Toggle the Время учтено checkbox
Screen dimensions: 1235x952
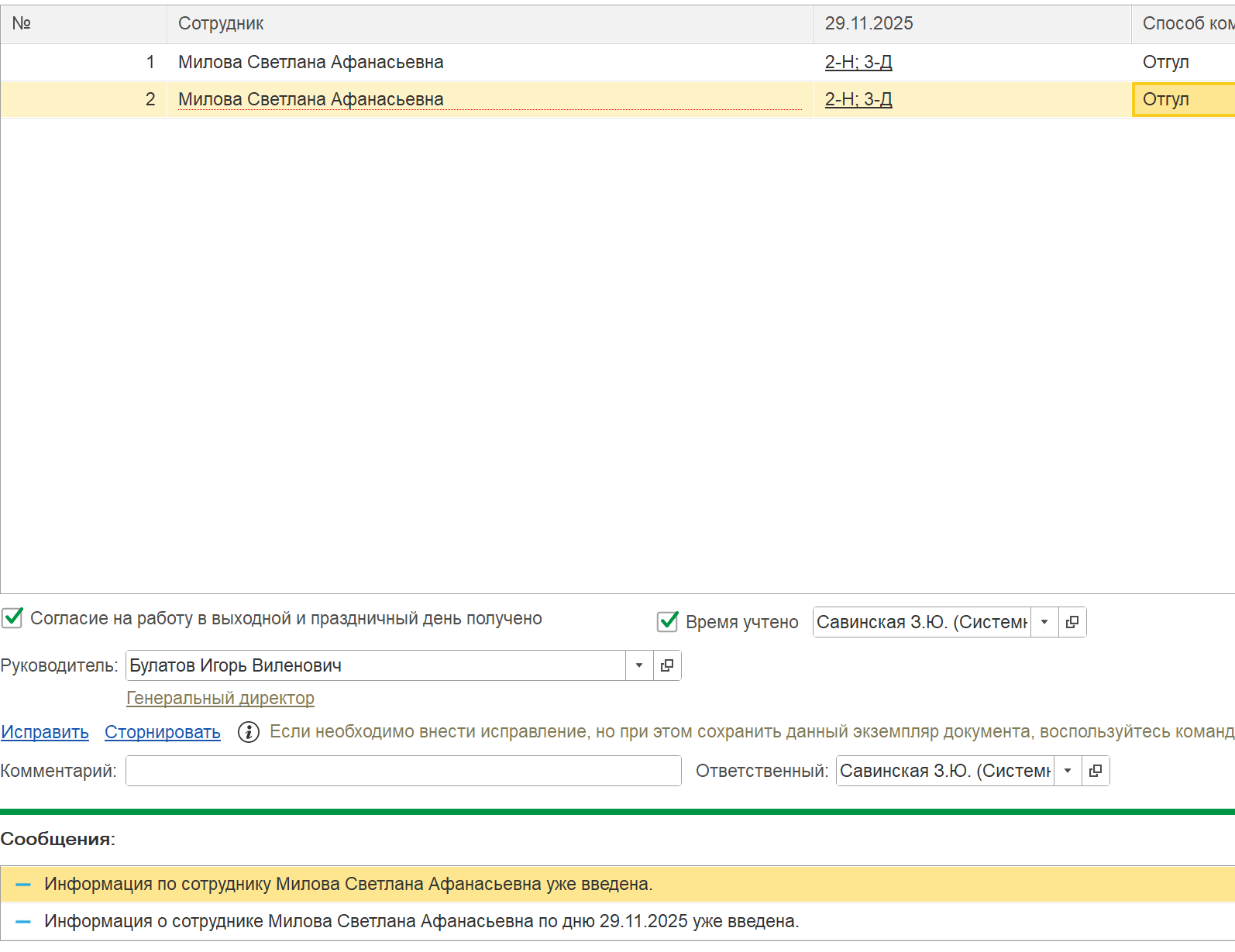point(668,622)
